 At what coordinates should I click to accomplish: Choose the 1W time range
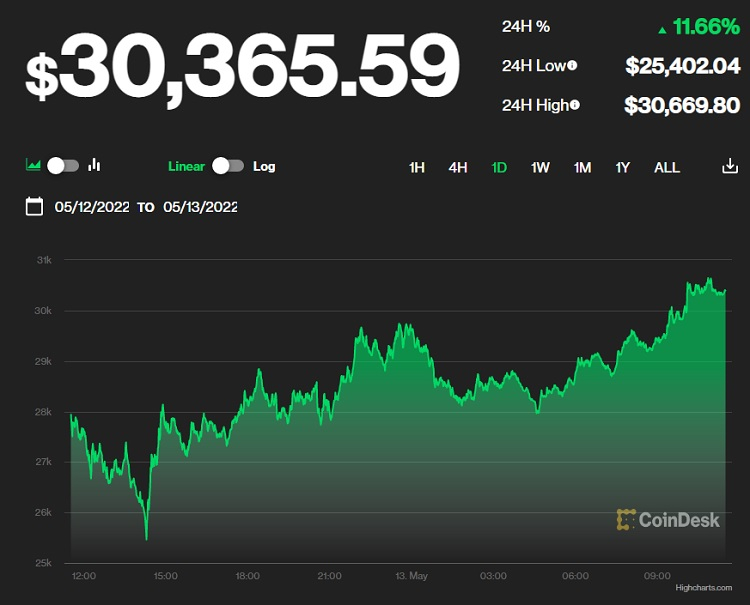540,167
